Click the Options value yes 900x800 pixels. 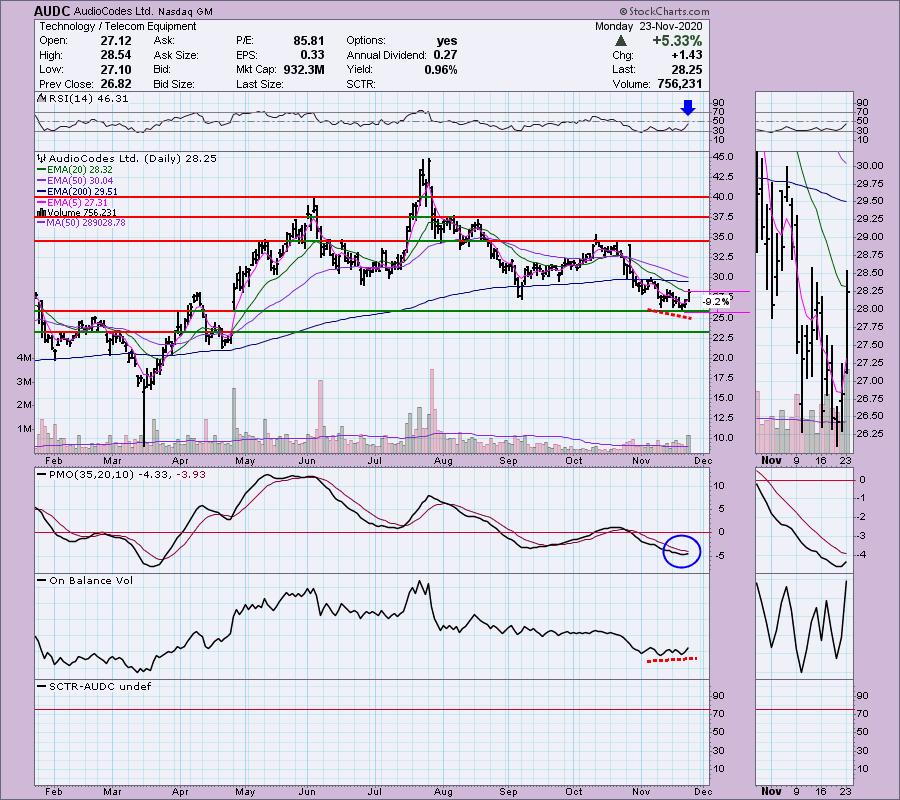tap(447, 41)
